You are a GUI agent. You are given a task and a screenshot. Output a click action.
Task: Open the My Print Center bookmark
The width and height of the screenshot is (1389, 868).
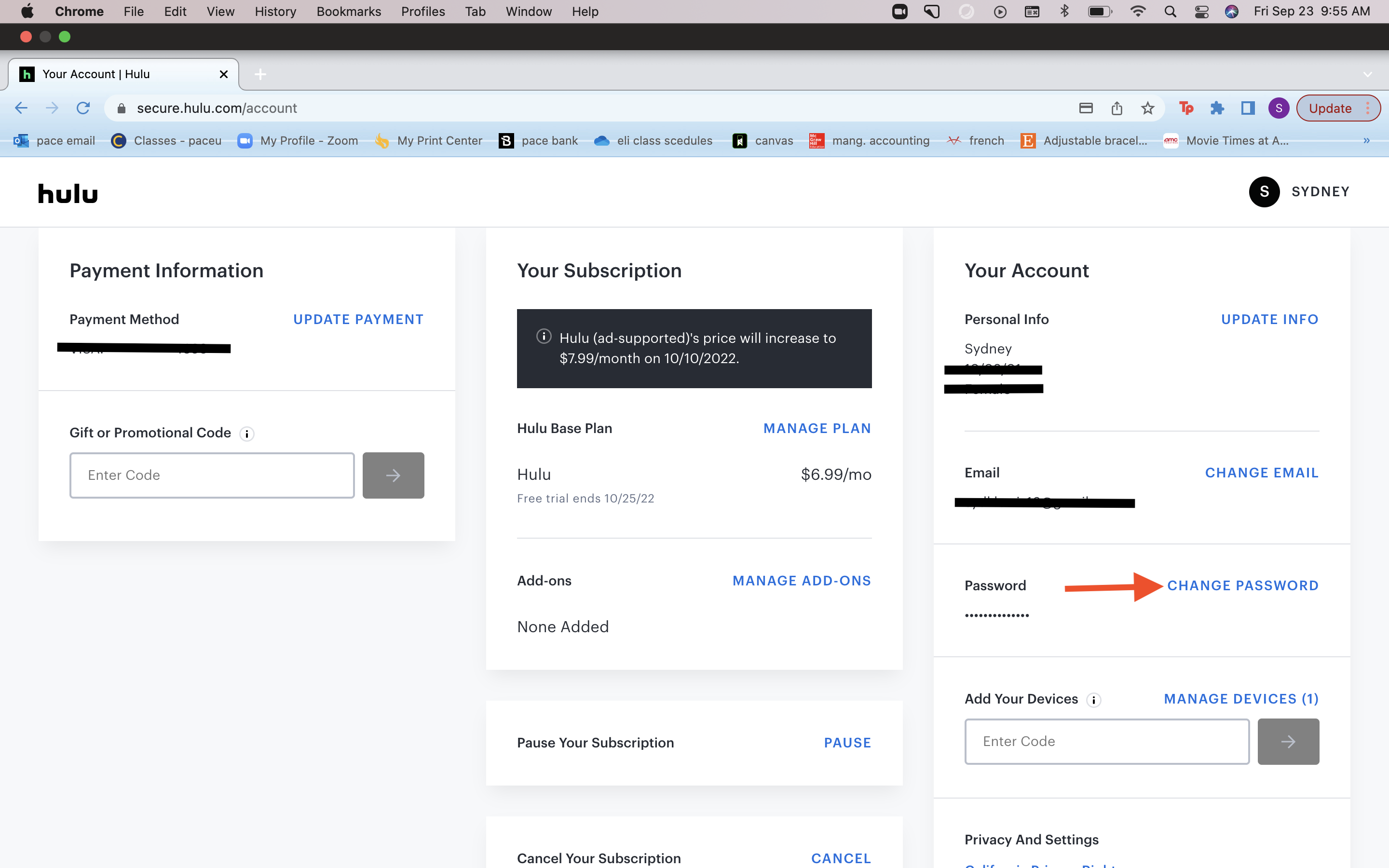pyautogui.click(x=428, y=141)
